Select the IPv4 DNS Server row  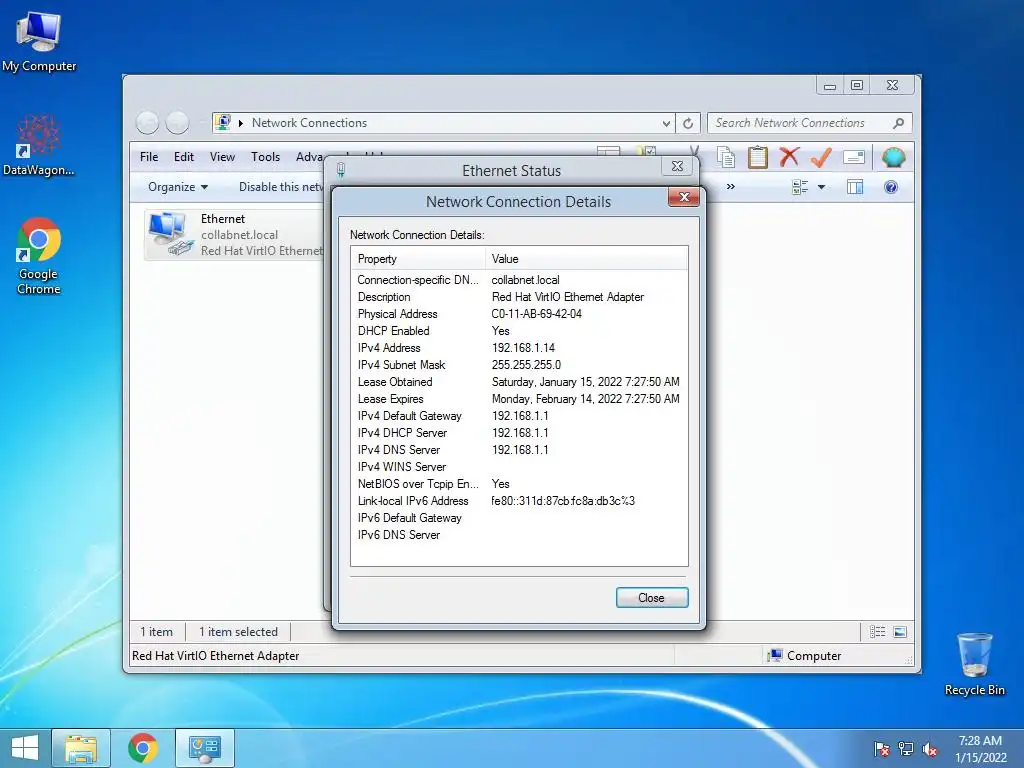pos(519,450)
